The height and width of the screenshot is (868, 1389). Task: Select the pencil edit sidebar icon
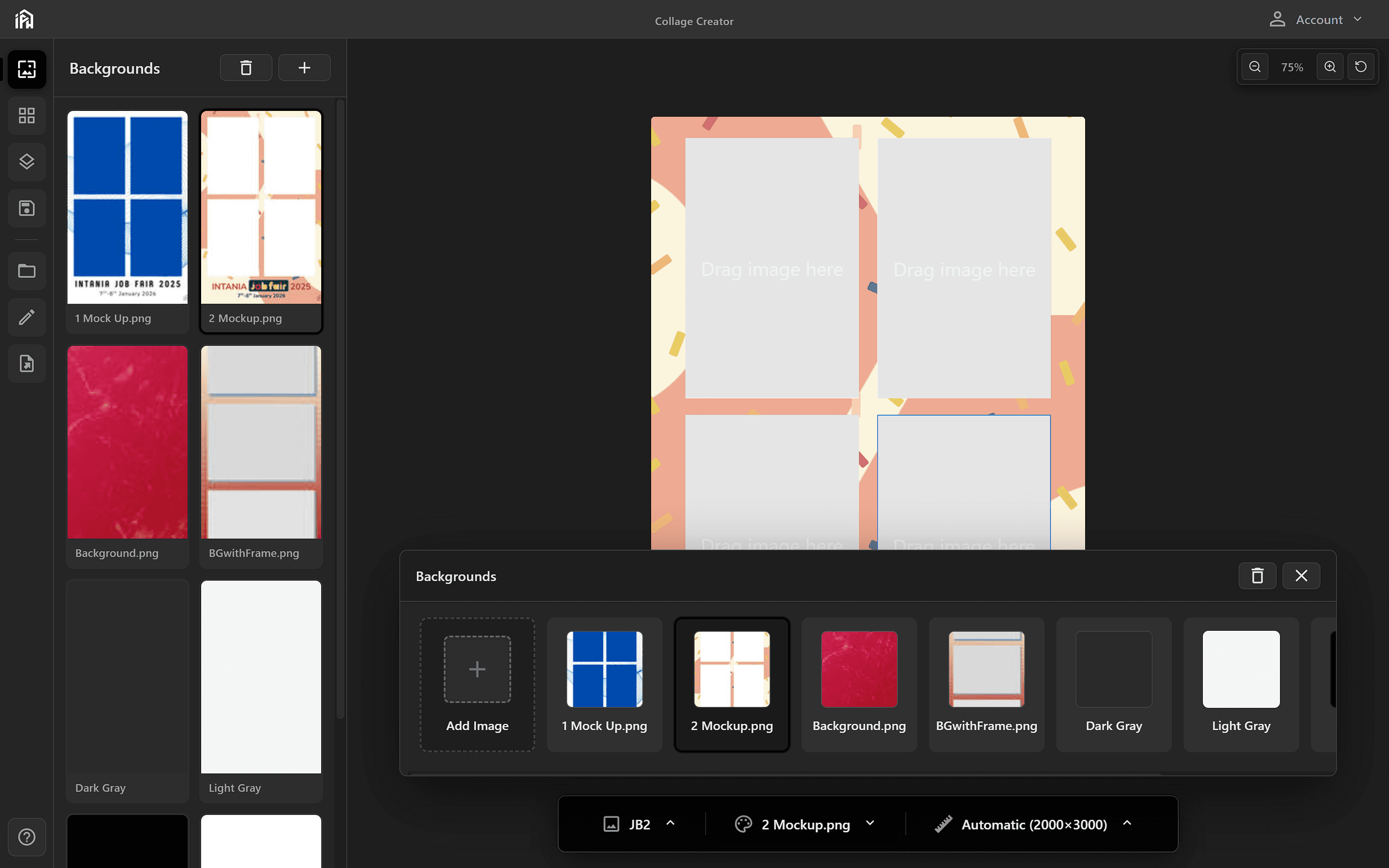[x=27, y=317]
